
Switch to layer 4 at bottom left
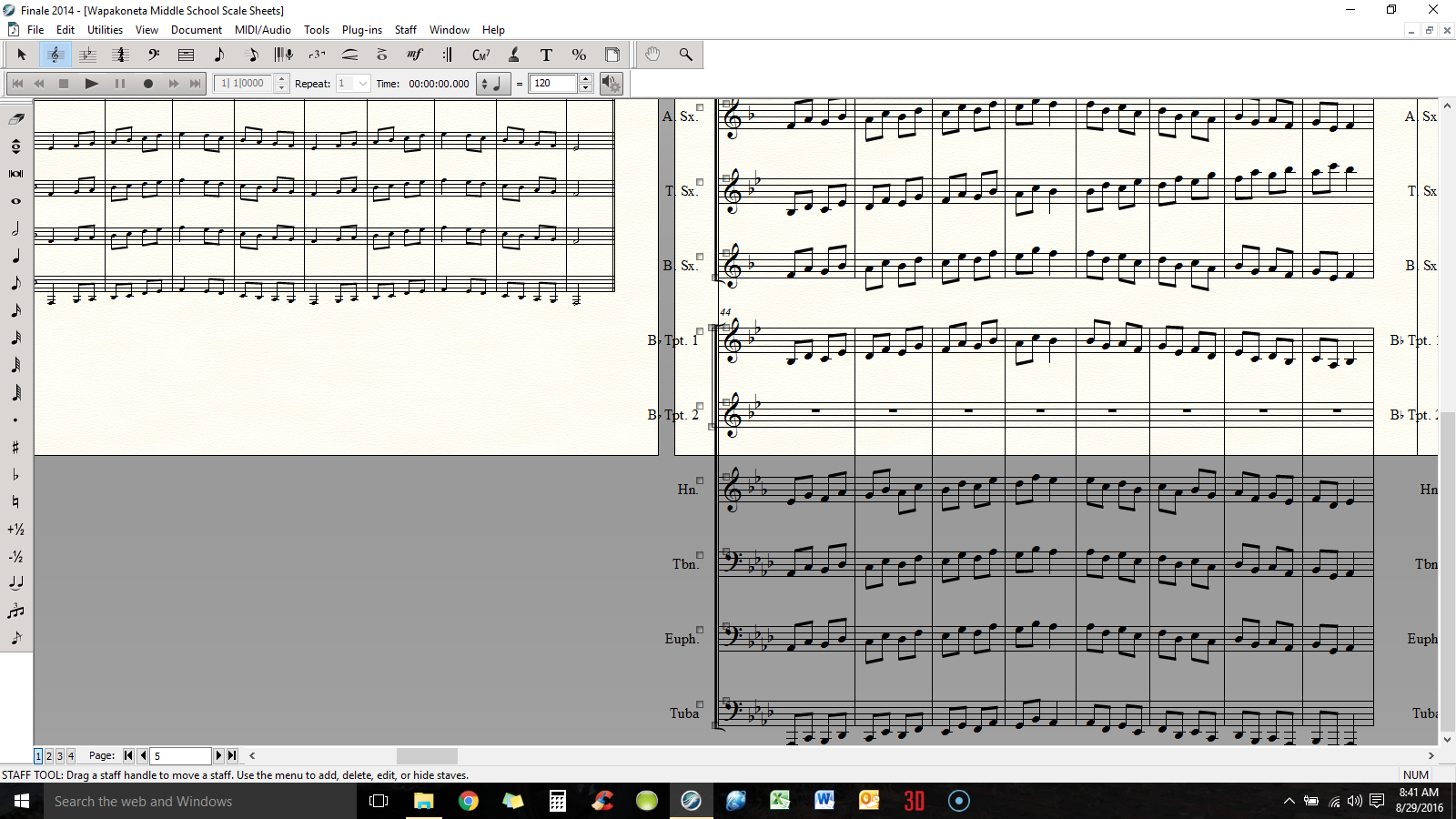point(71,755)
